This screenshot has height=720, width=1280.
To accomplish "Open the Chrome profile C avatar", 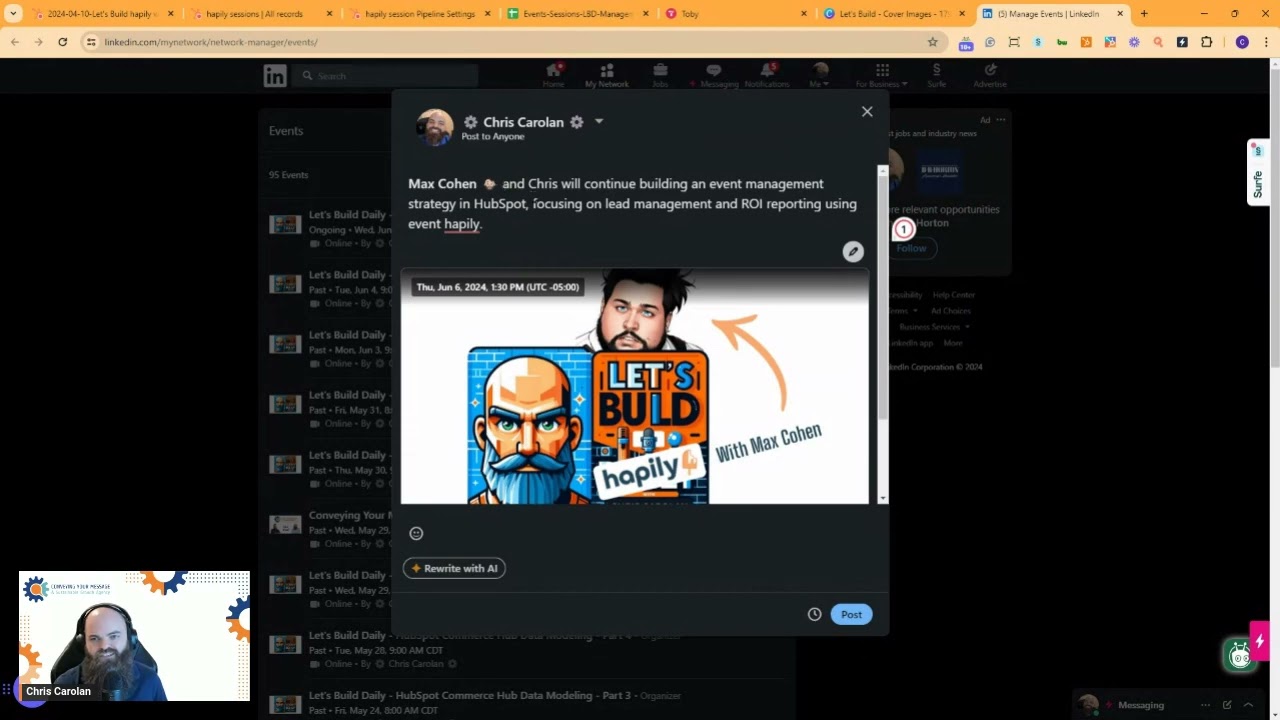I will [x=1242, y=42].
